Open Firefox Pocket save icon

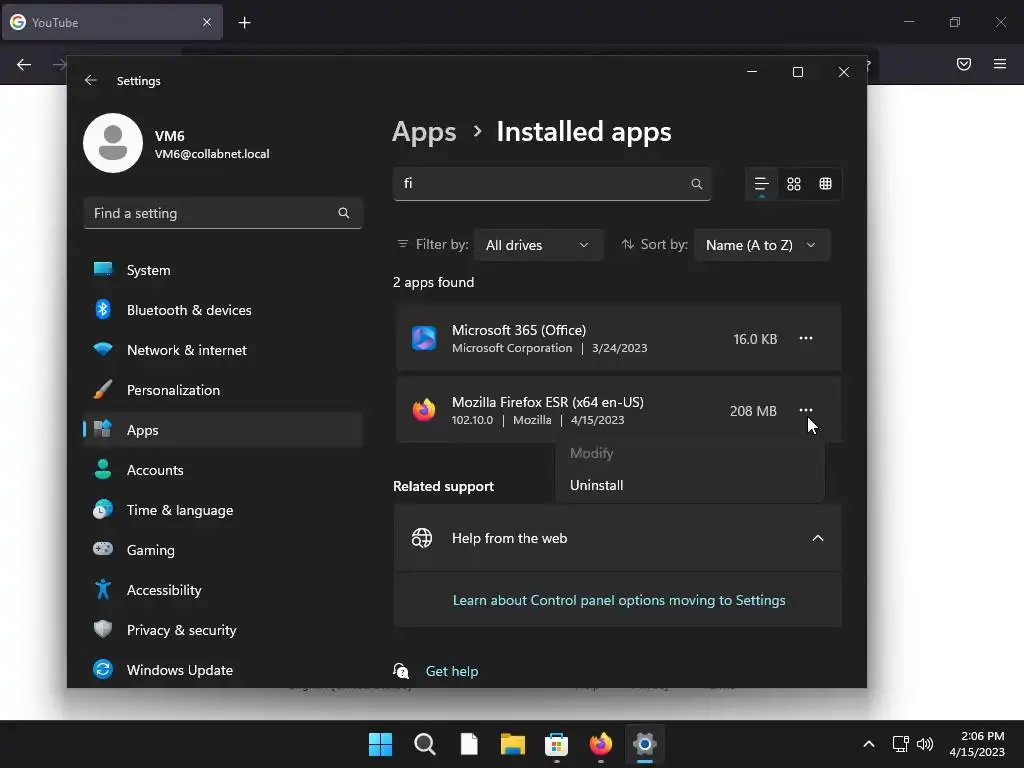pos(964,64)
